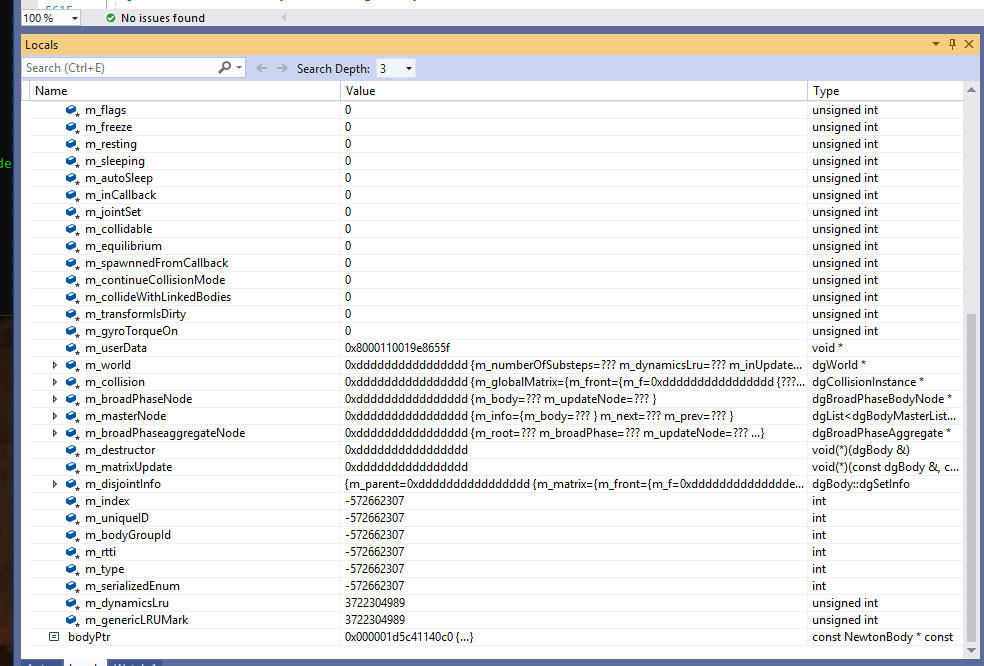Click the forward arrow next to search

click(283, 68)
